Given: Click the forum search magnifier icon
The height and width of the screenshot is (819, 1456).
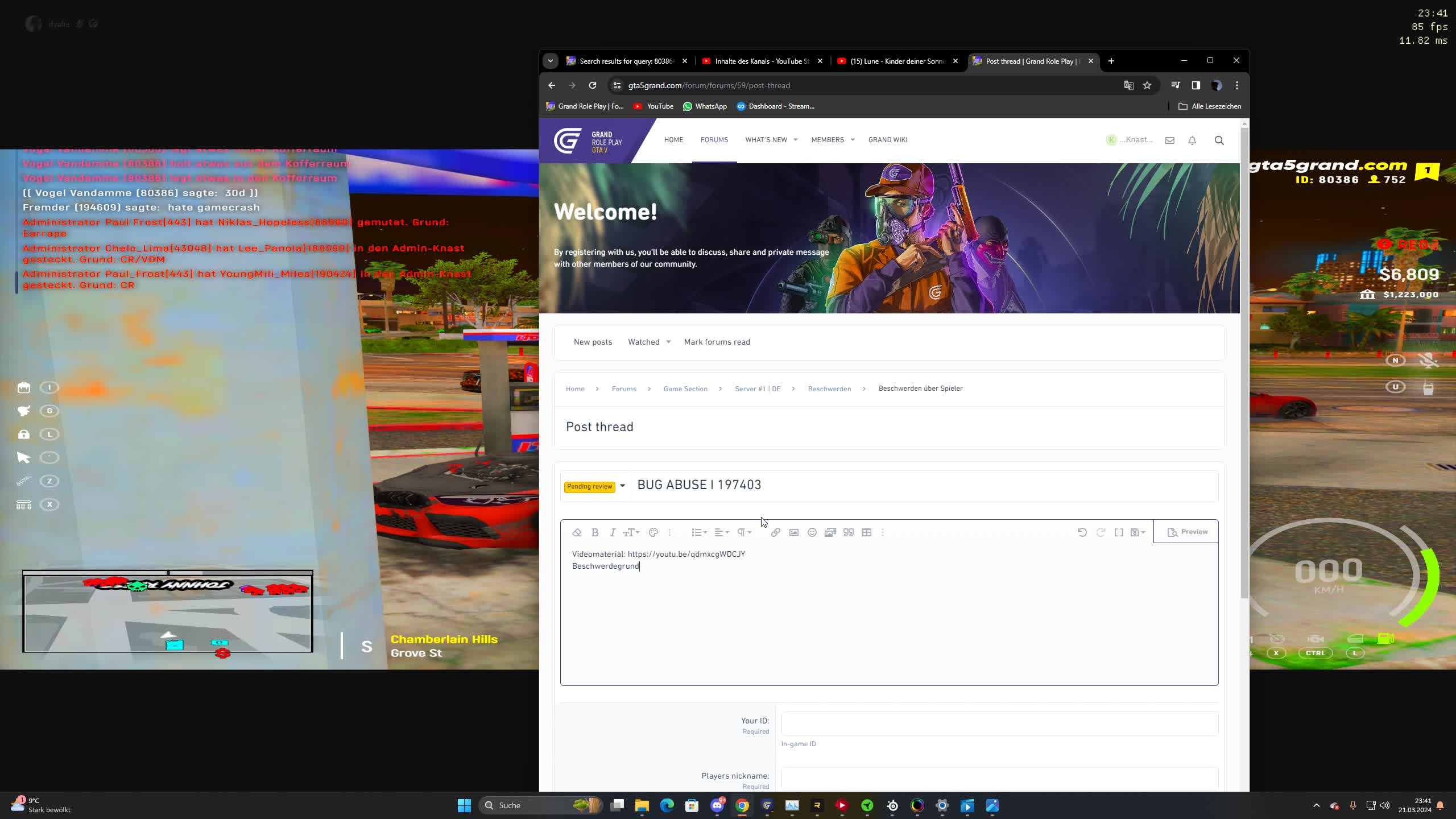Looking at the screenshot, I should tap(1219, 140).
